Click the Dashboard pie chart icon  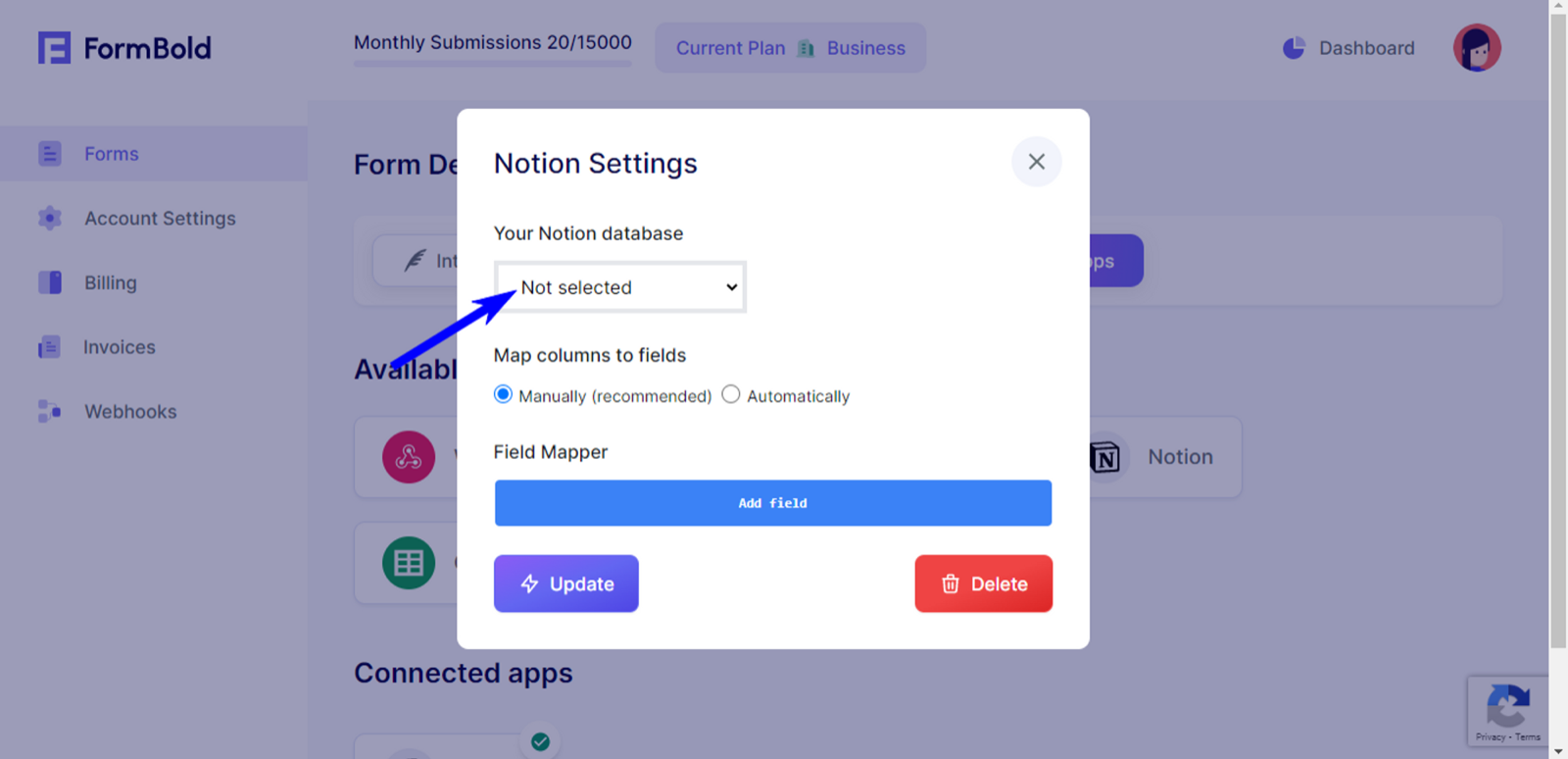(x=1294, y=48)
